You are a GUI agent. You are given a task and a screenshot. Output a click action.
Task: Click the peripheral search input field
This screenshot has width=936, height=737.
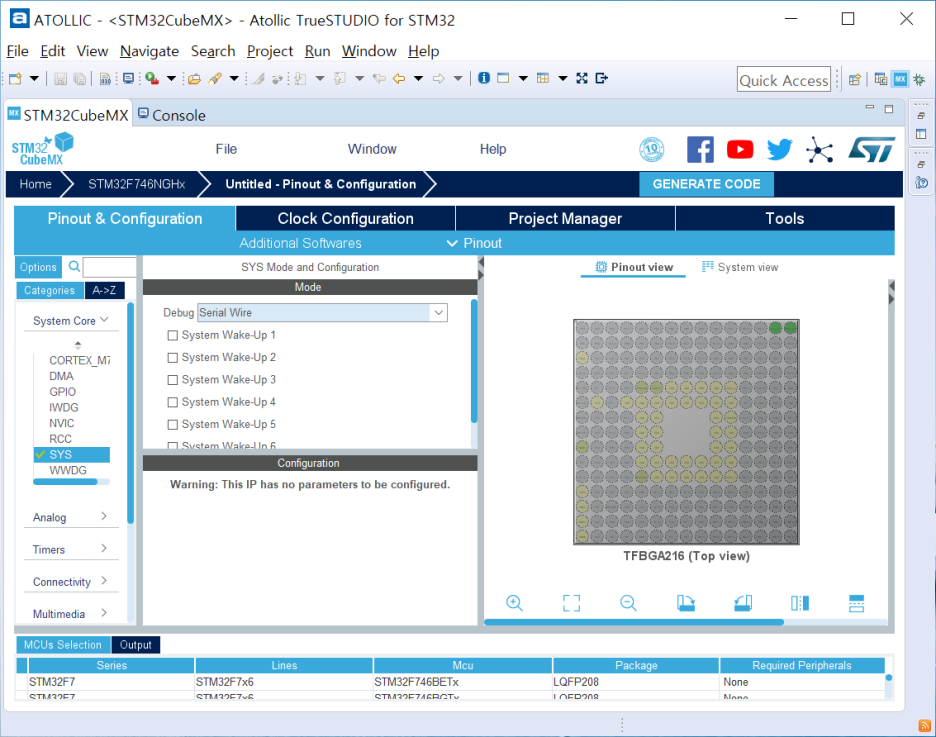109,267
